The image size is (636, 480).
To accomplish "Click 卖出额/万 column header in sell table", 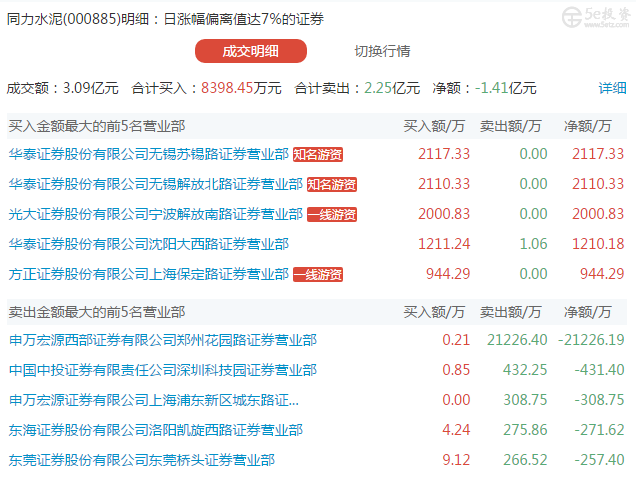I will click(x=510, y=312).
